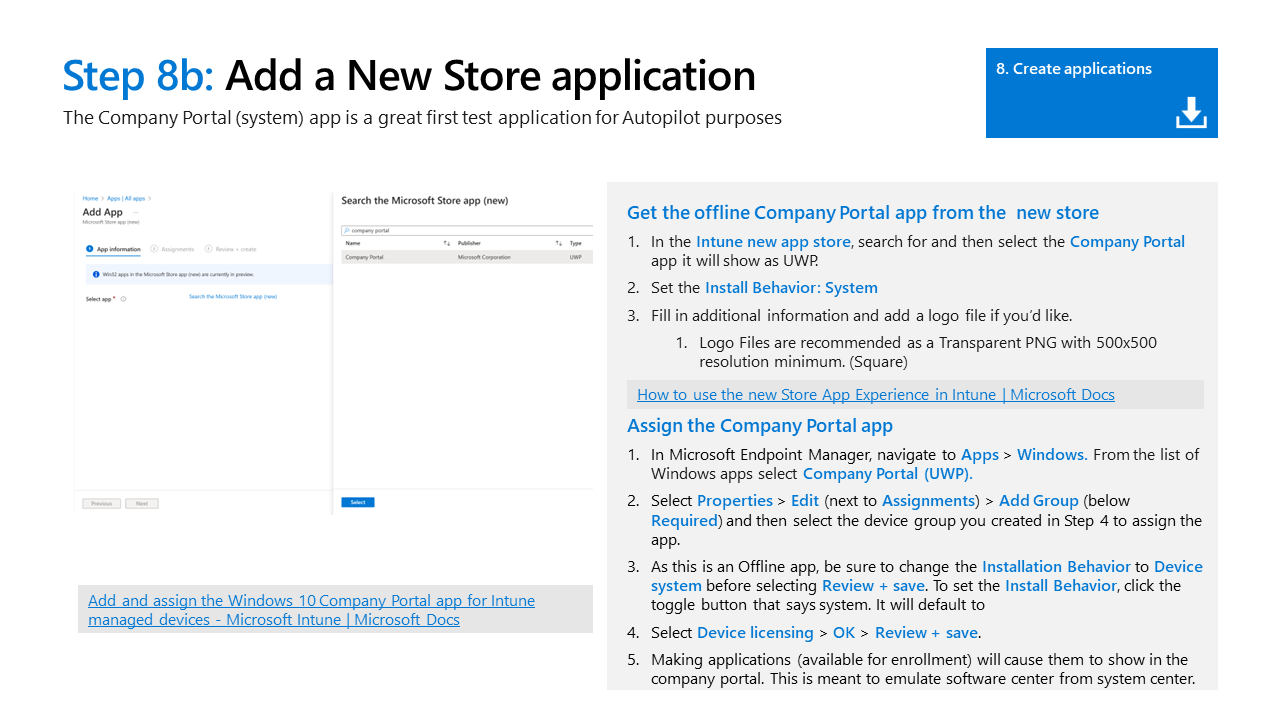The image size is (1280, 720).
Task: Click the magnifier icon in store search box
Action: (x=346, y=231)
